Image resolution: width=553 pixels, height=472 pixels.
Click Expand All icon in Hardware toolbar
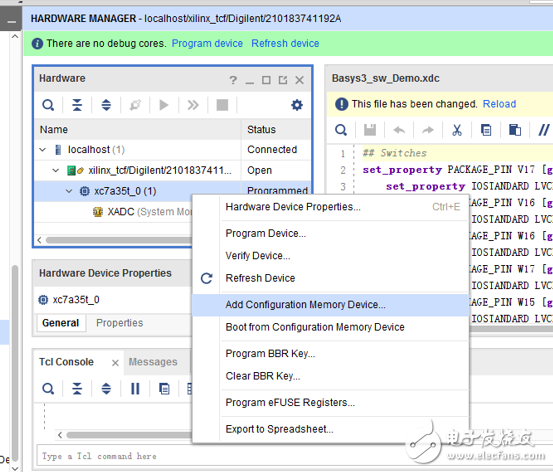click(106, 105)
